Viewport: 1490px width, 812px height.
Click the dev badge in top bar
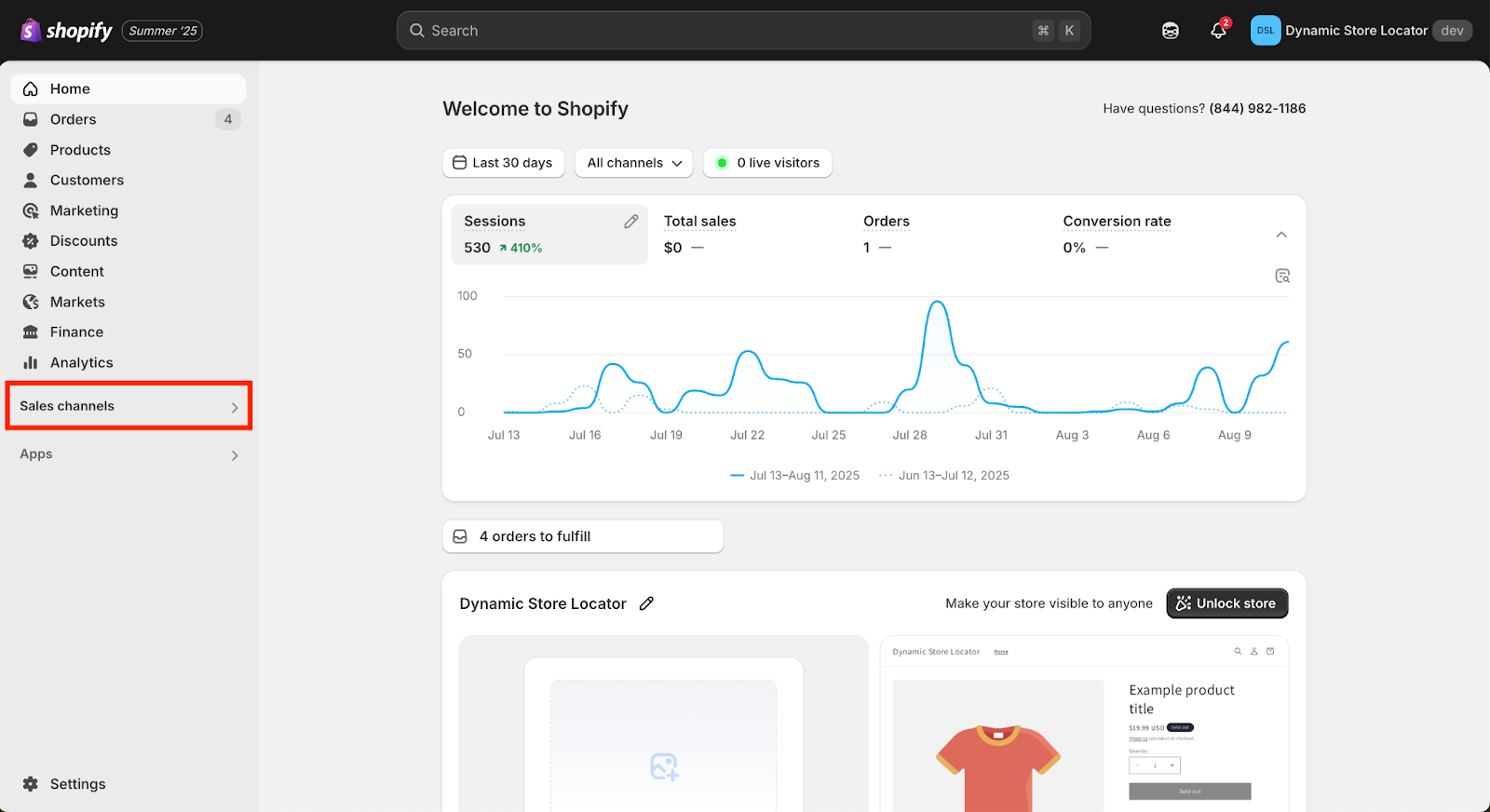tap(1452, 31)
